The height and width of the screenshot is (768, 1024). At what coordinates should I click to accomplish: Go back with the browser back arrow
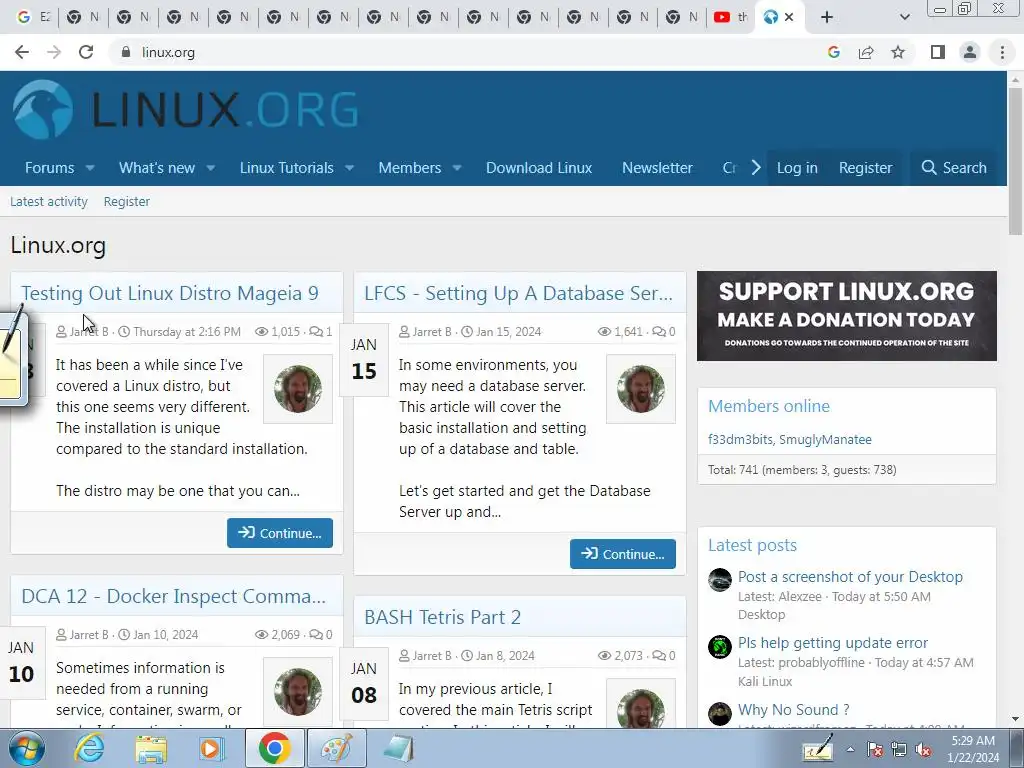[x=22, y=52]
